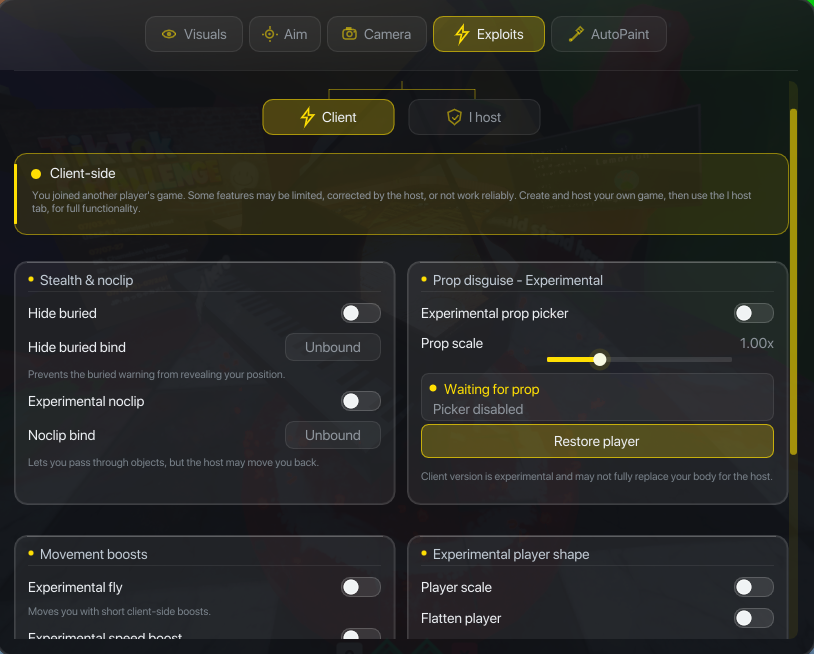Image resolution: width=814 pixels, height=654 pixels.
Task: Click the lightning icon on the Client sub-tab
Action: point(307,117)
